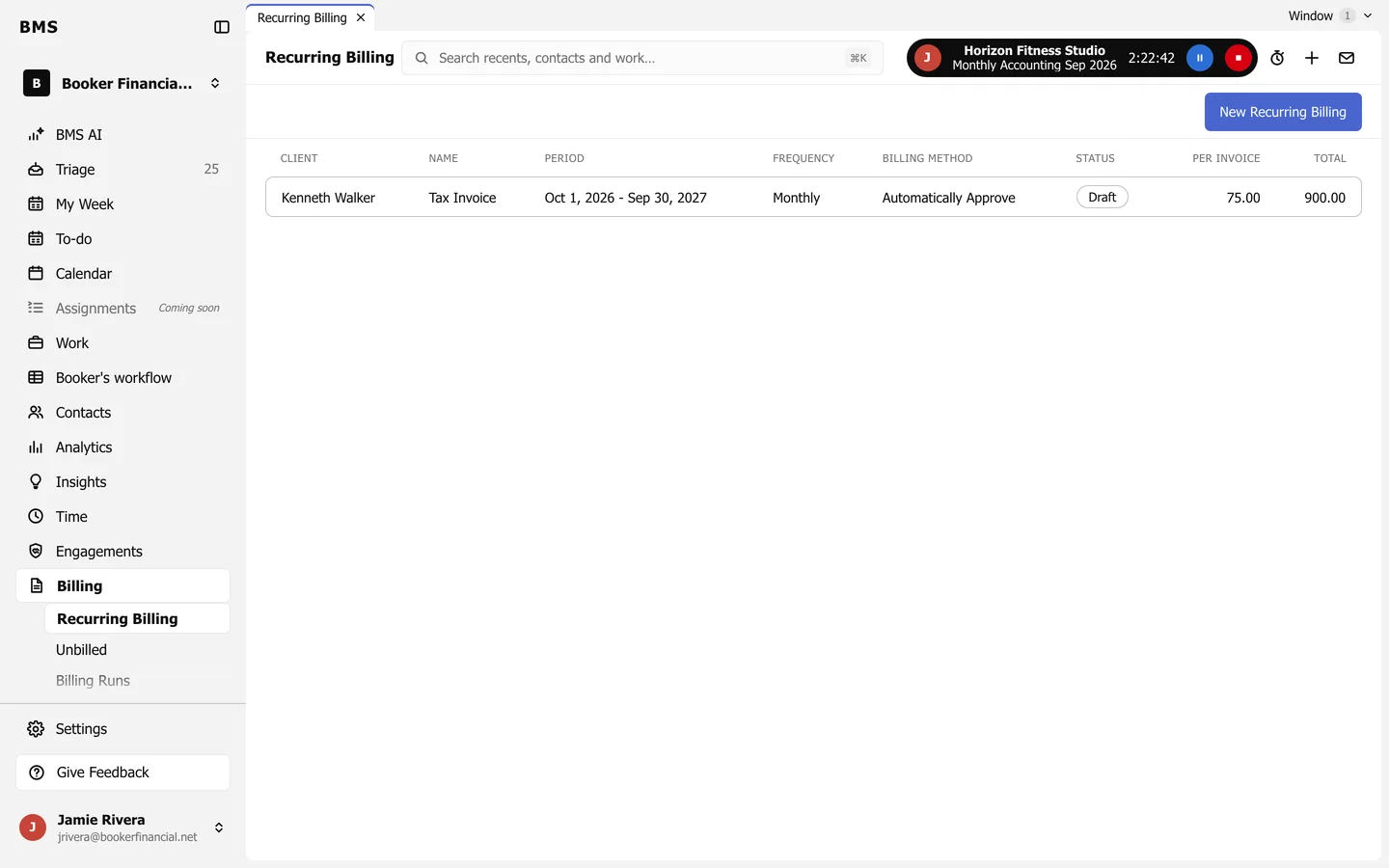Screen dimensions: 1389x868
Task: Open the Unbilled submenu item
Action: (x=137, y=649)
